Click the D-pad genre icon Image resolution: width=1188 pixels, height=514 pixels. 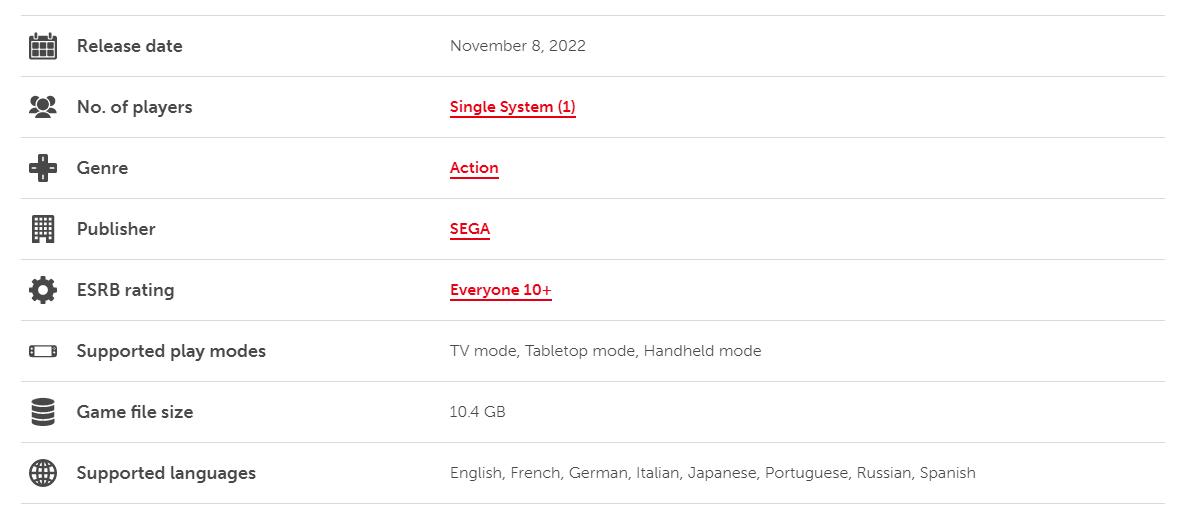(x=43, y=168)
